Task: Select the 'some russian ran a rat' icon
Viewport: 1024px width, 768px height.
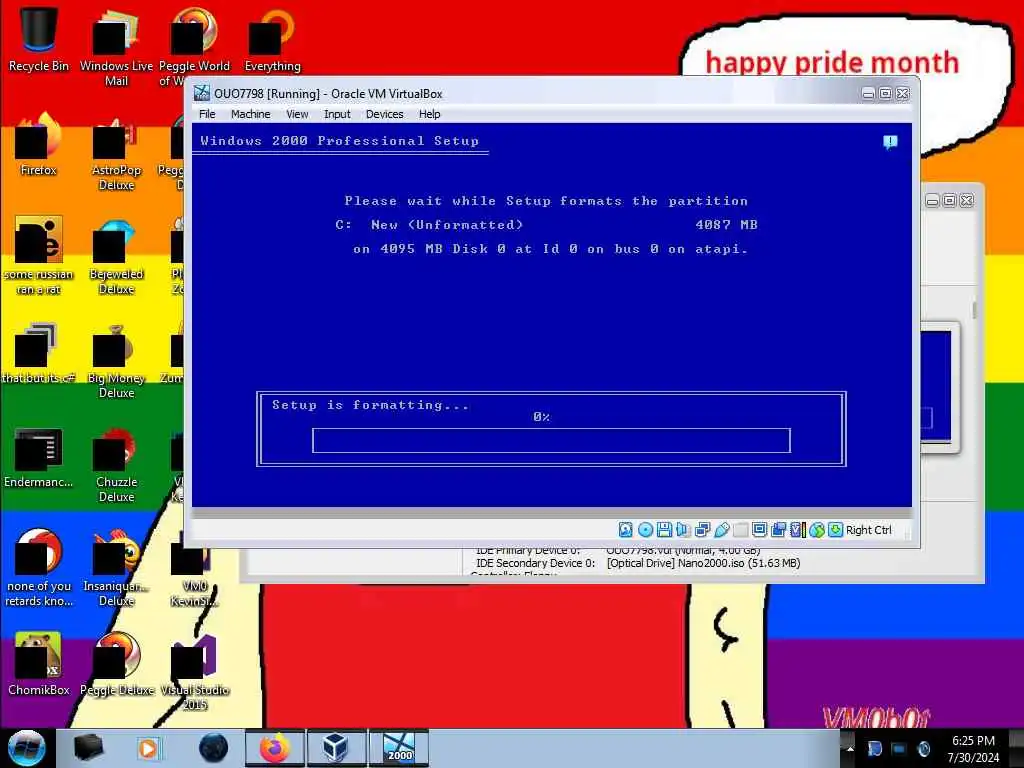Action: pos(39,256)
